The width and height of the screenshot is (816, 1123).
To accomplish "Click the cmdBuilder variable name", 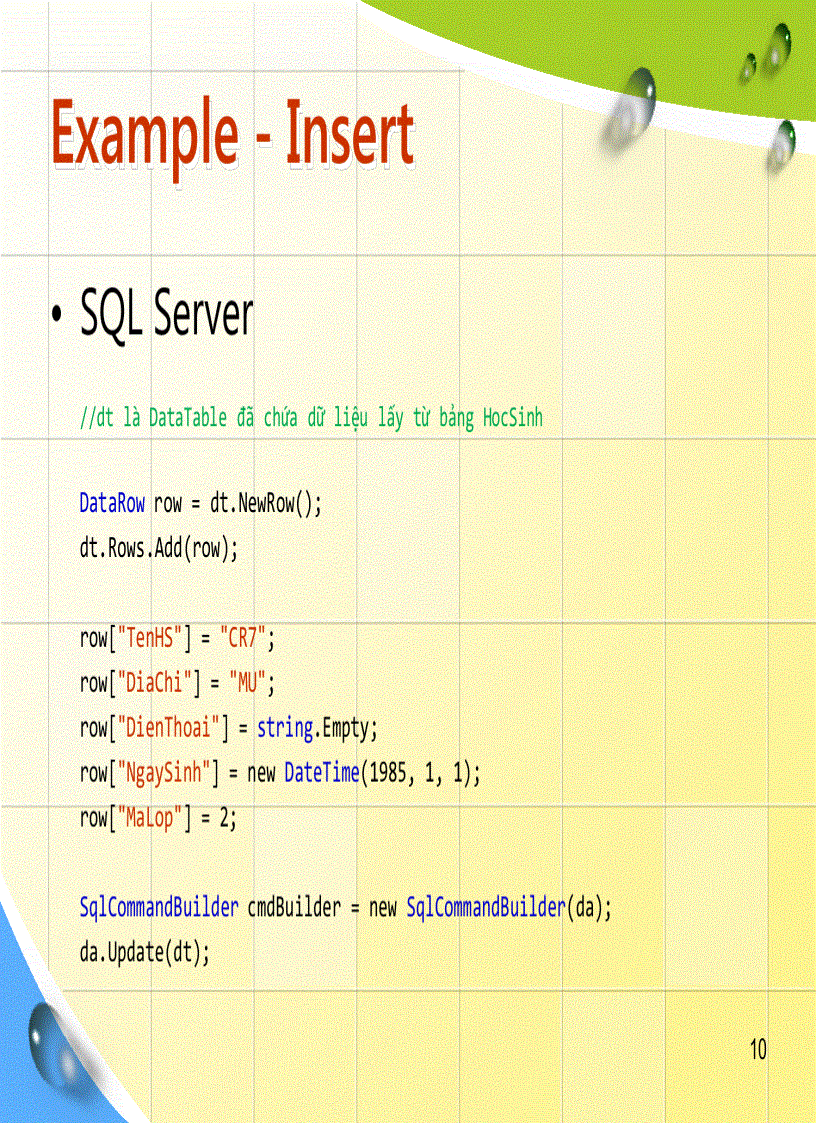I will (292, 908).
